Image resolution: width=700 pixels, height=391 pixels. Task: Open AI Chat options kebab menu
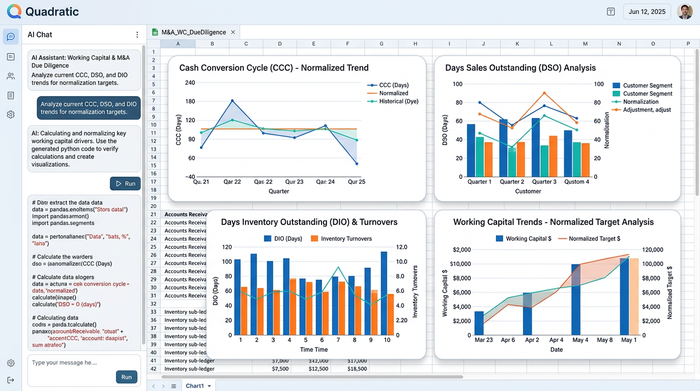pyautogui.click(x=137, y=35)
